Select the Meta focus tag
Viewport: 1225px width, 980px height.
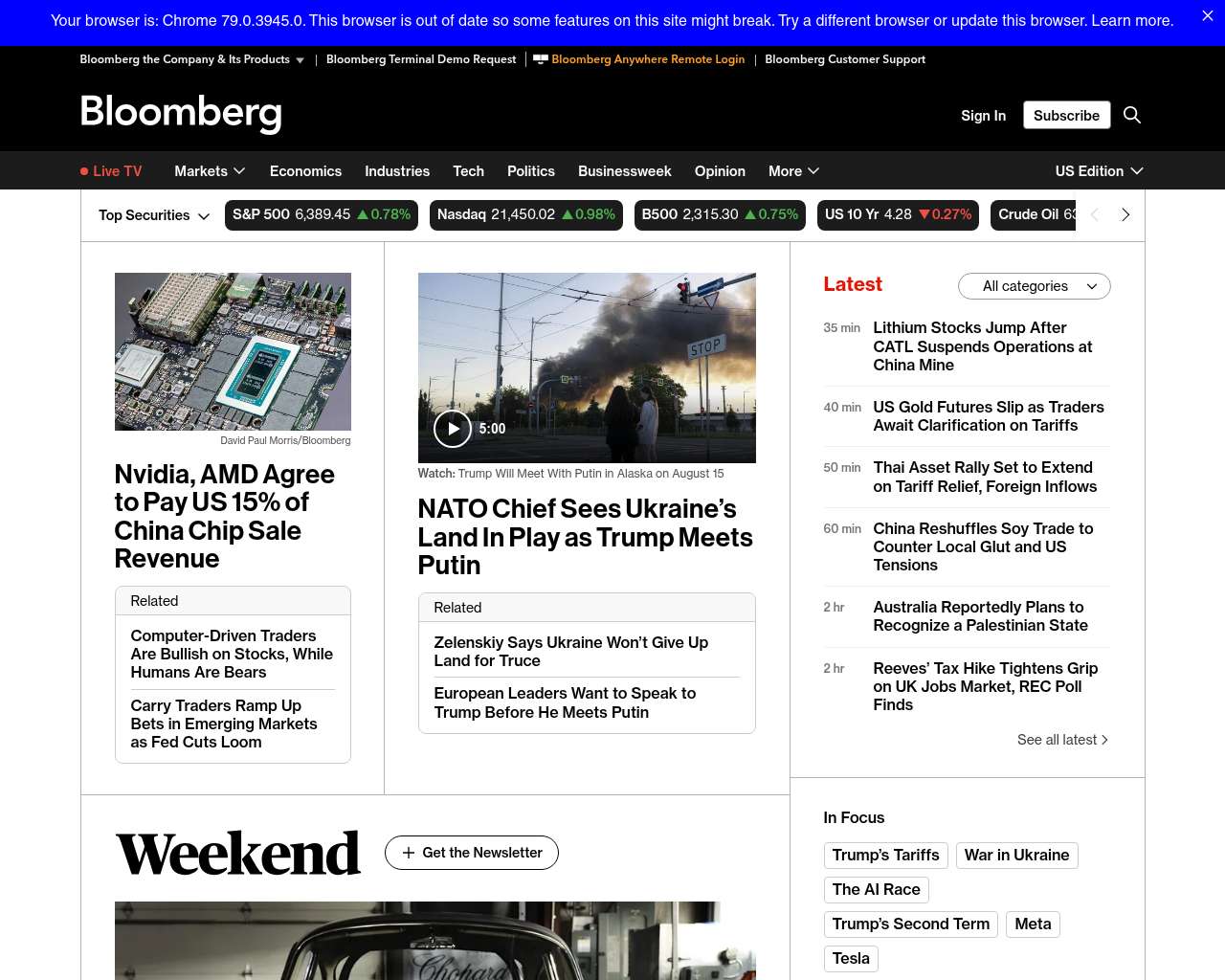pyautogui.click(x=1033, y=924)
